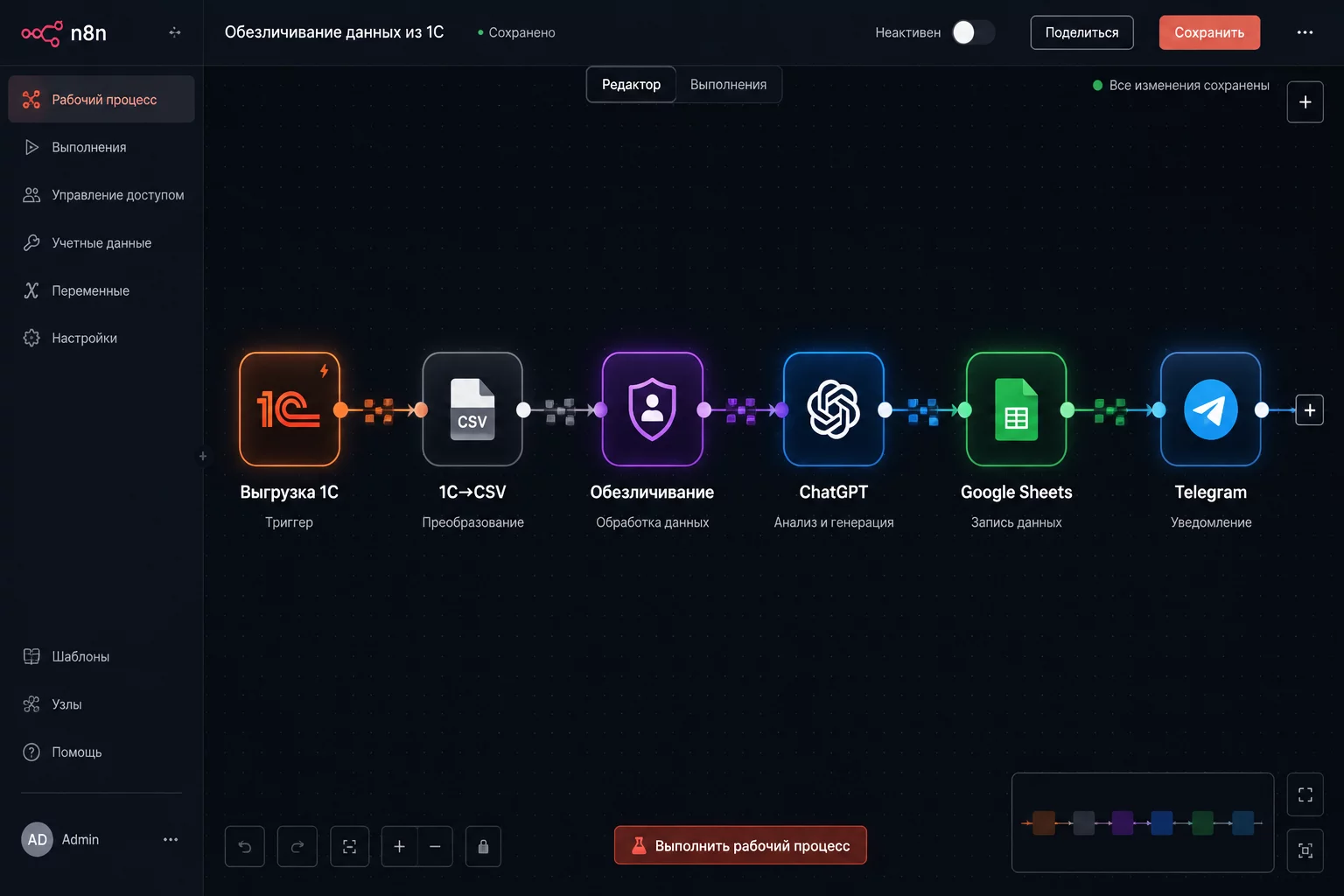The height and width of the screenshot is (896, 1344).
Task: Select connection between ChatGPT and Google Sheets
Action: 924,409
